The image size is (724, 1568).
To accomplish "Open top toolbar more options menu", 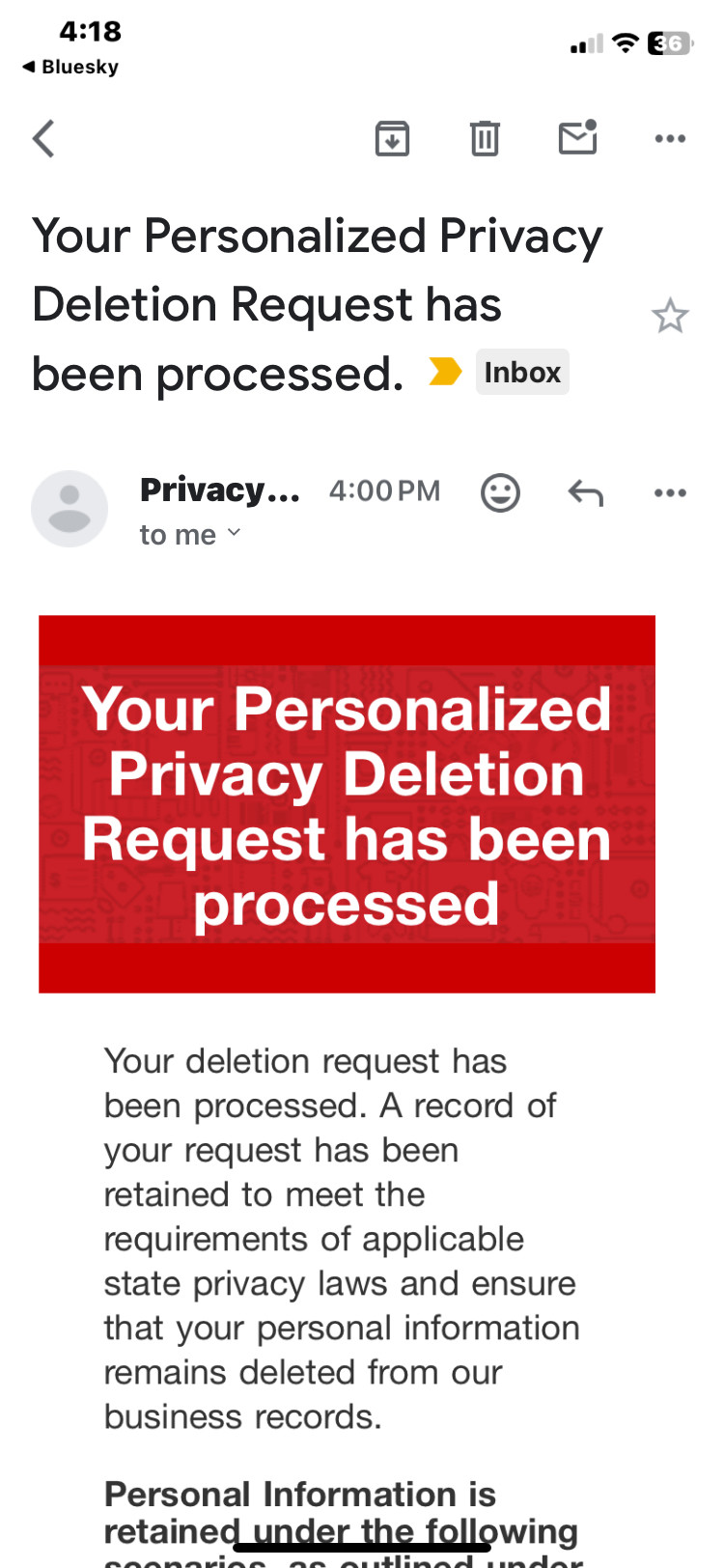I will 670,139.
